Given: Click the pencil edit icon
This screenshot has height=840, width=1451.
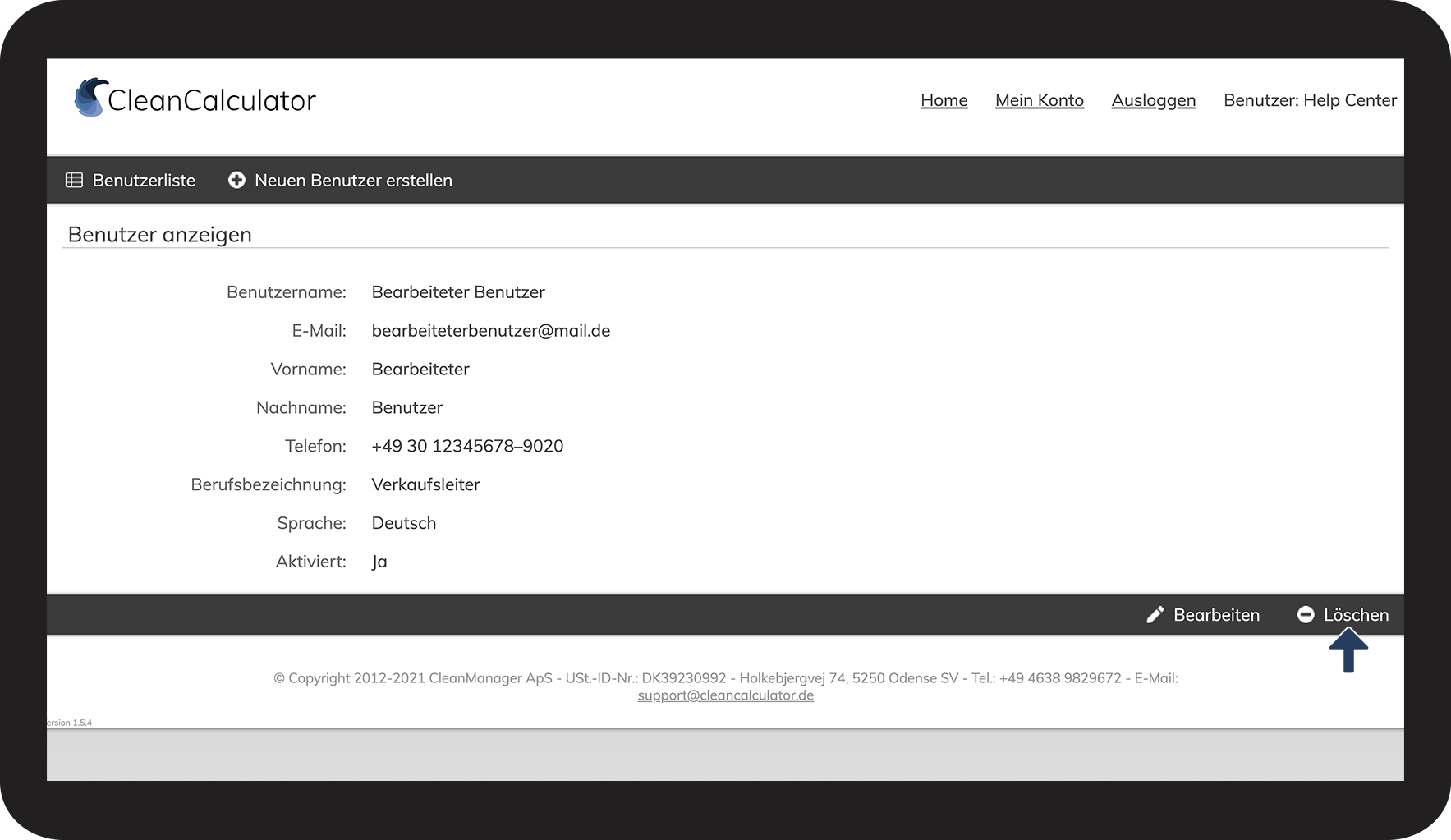Looking at the screenshot, I should tap(1155, 614).
